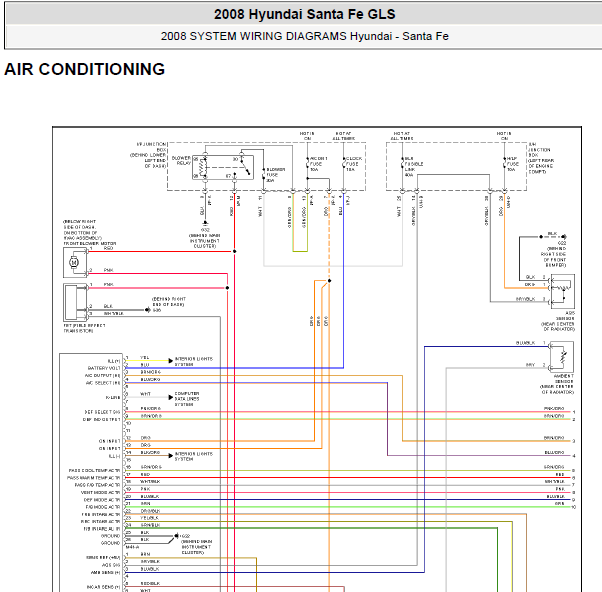Click the "REC INTAKE ACTR" pin label

[100, 522]
